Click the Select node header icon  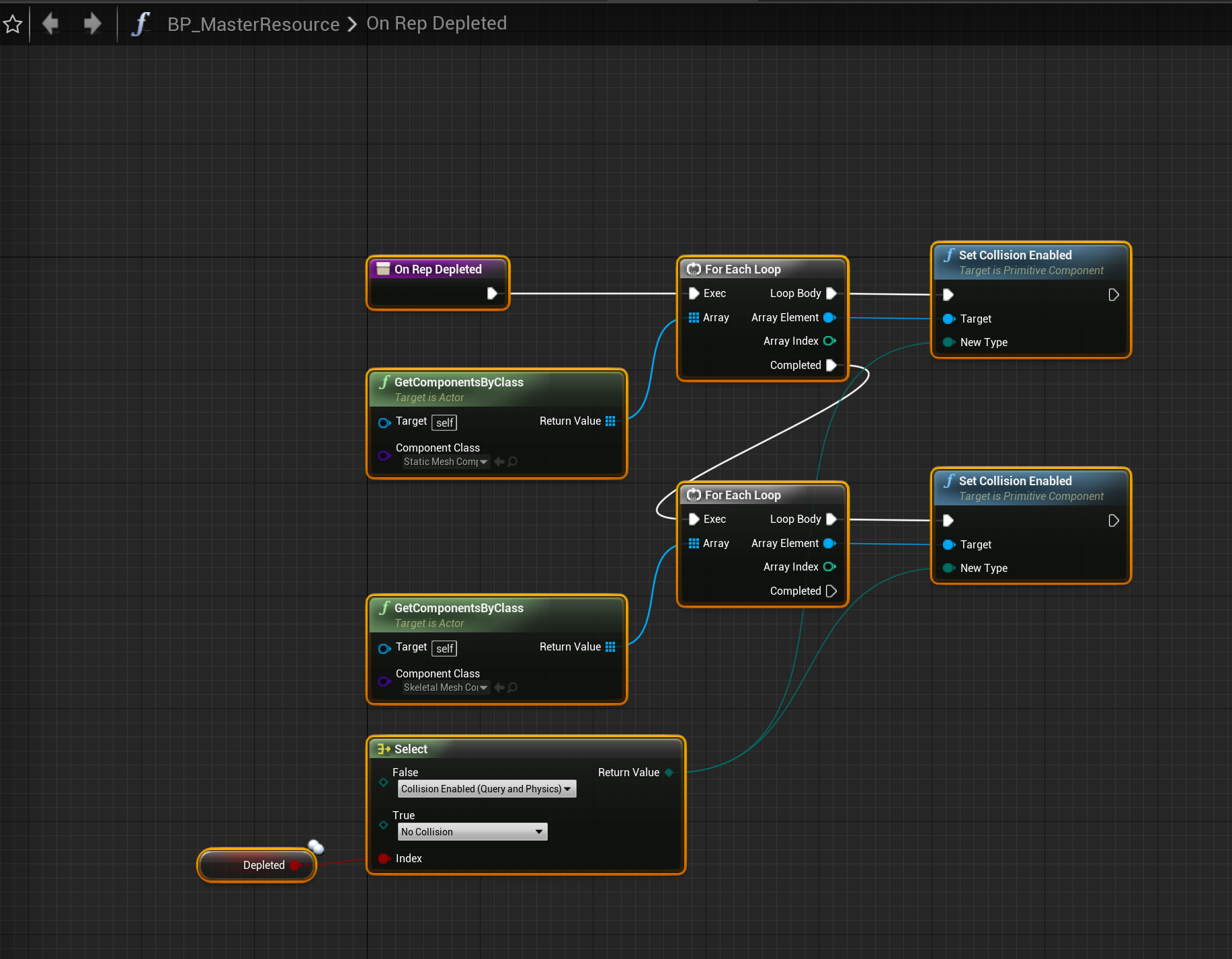(384, 749)
